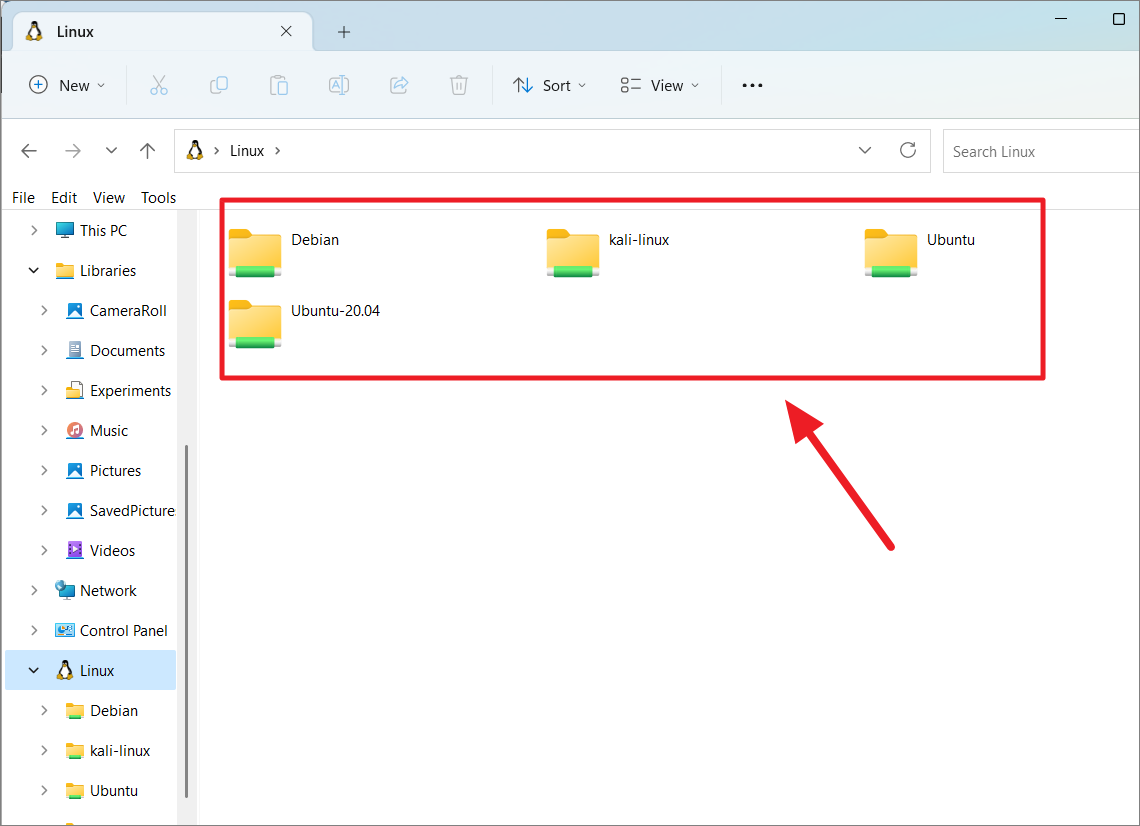Open the View layout dropdown
The width and height of the screenshot is (1140, 826).
(659, 85)
